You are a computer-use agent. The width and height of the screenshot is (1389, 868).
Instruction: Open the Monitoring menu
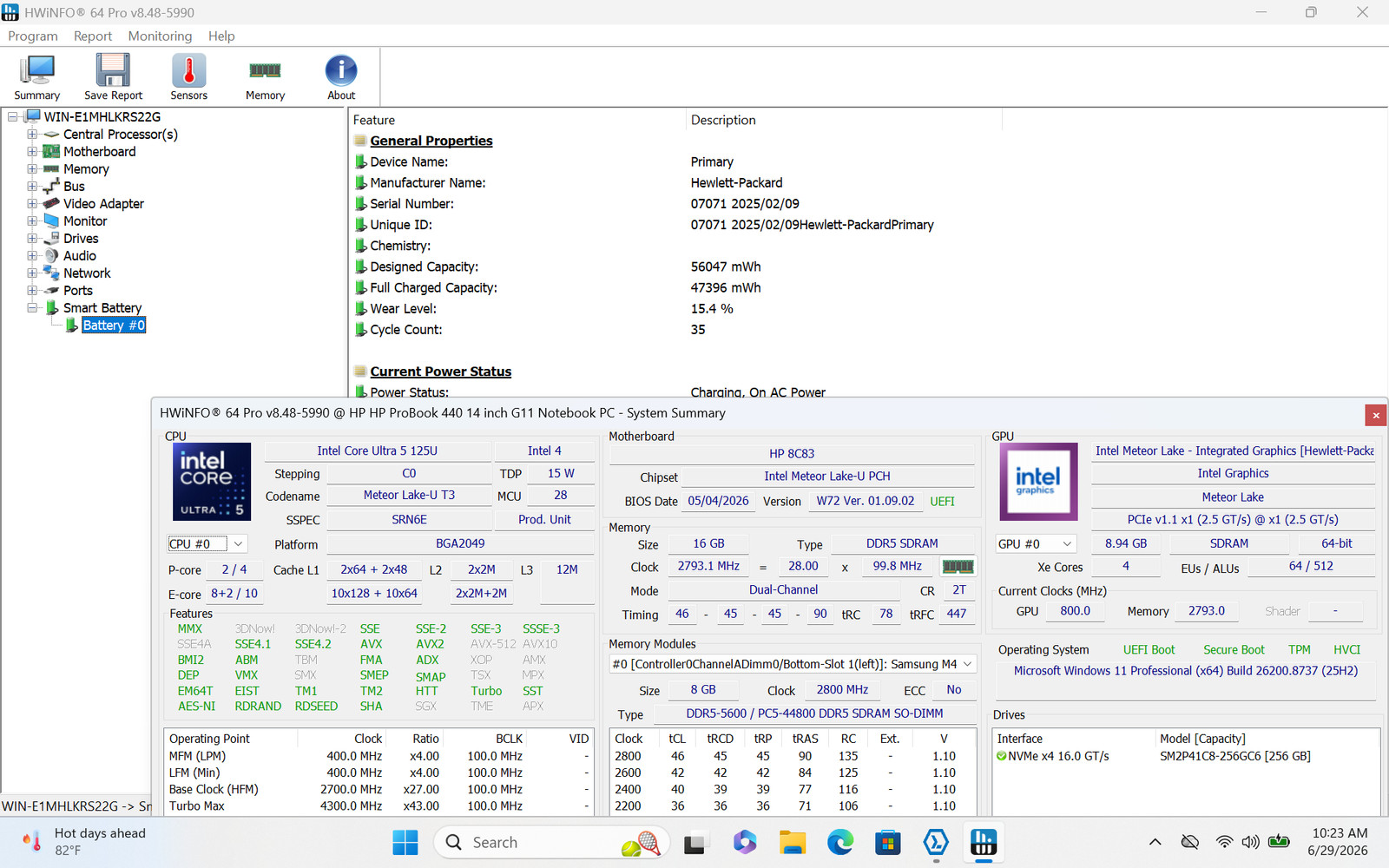tap(160, 36)
